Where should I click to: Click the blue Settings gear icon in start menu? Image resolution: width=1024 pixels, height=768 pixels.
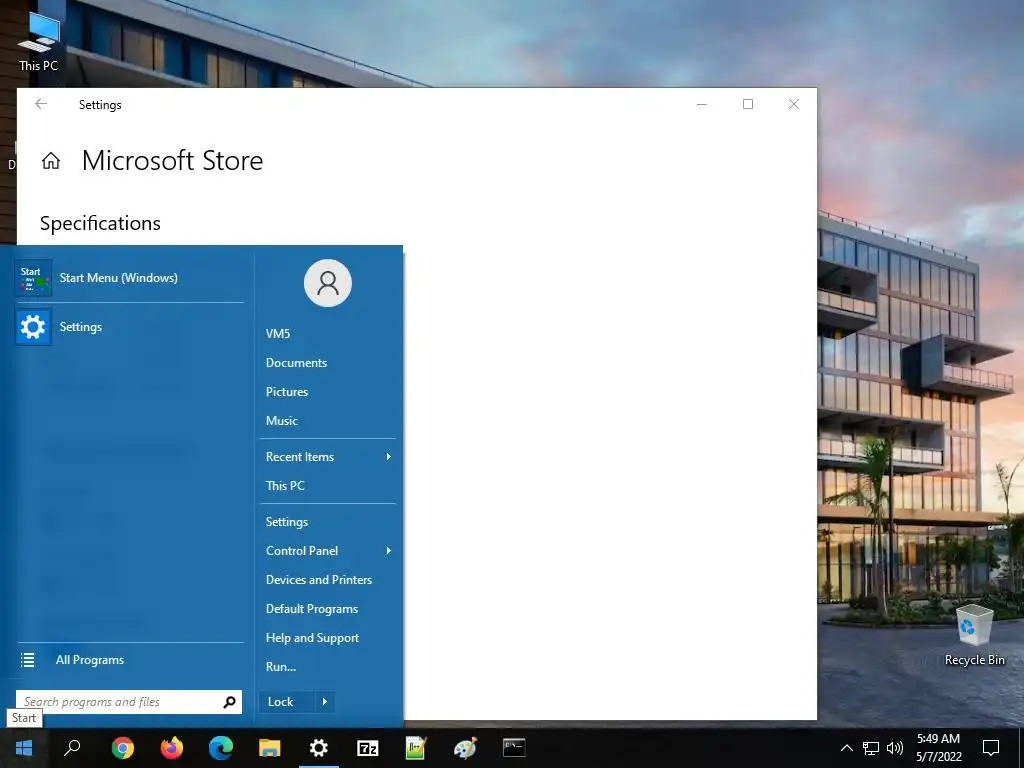pos(33,327)
